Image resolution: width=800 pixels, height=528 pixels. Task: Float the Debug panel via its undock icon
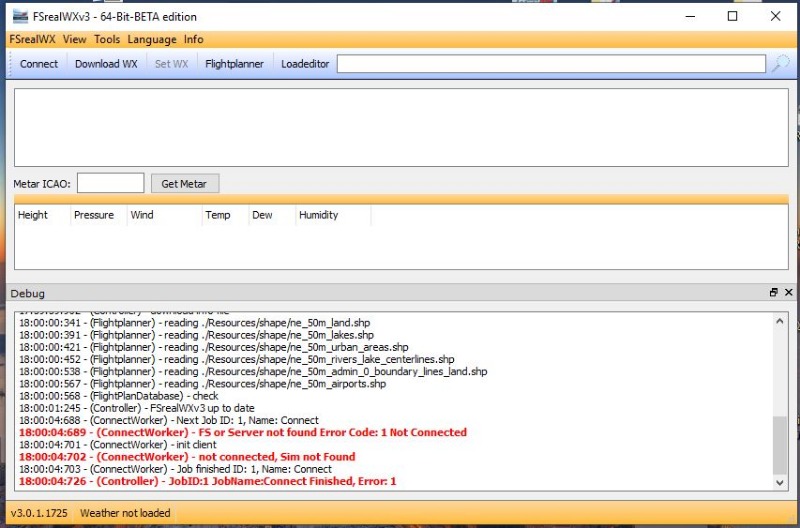(773, 292)
